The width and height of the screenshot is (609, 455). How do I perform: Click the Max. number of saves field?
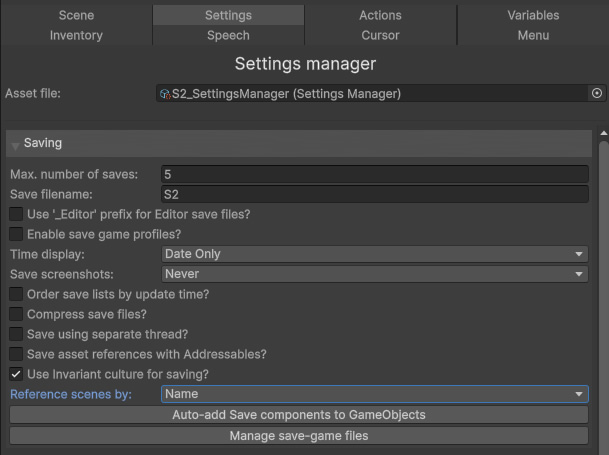[375, 174]
